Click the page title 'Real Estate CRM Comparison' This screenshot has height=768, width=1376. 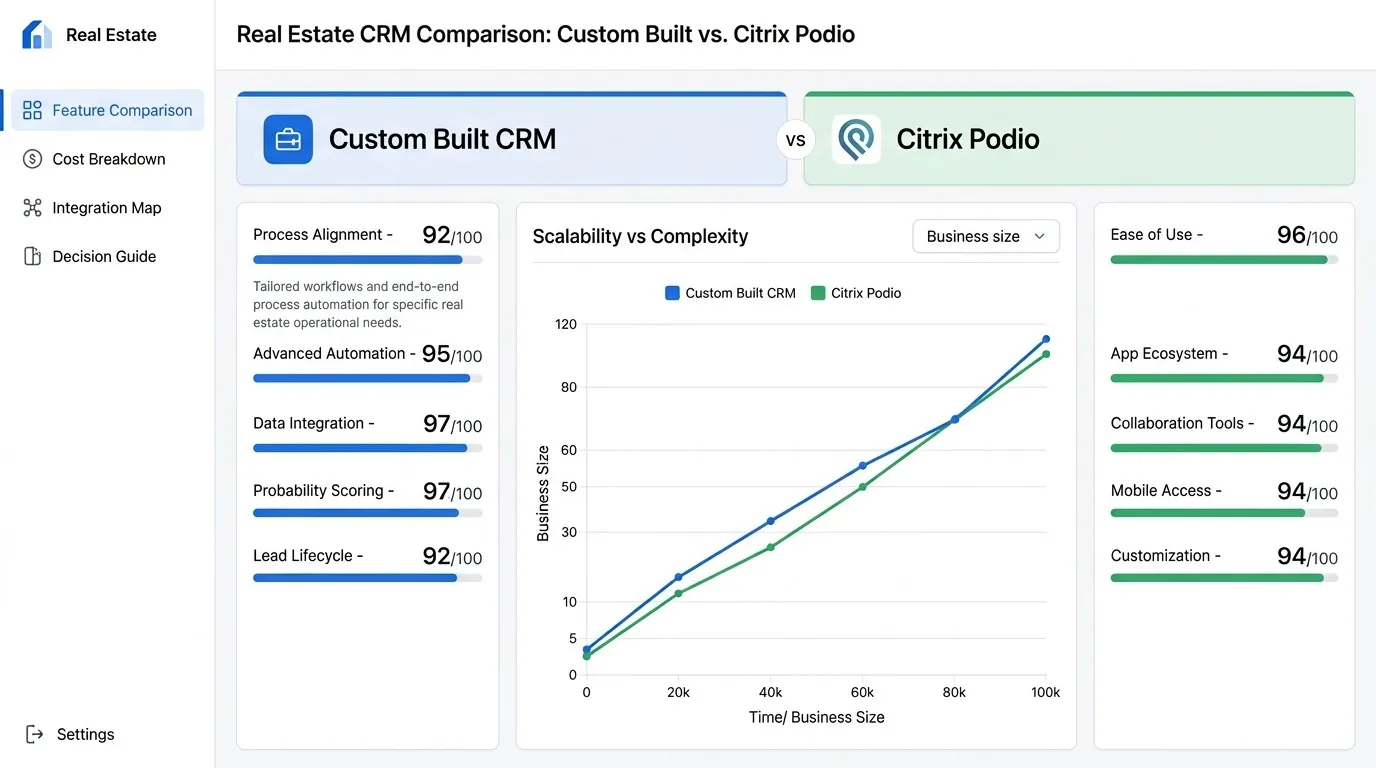pos(546,35)
